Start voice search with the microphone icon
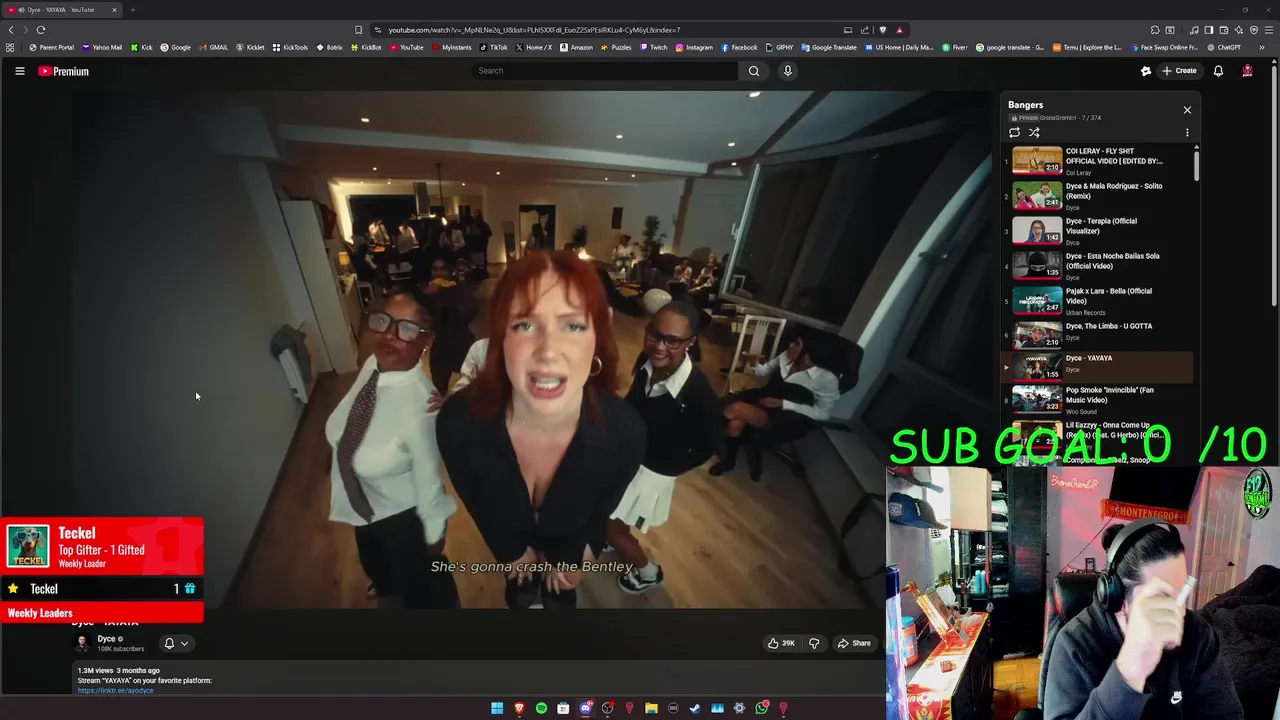 788,71
